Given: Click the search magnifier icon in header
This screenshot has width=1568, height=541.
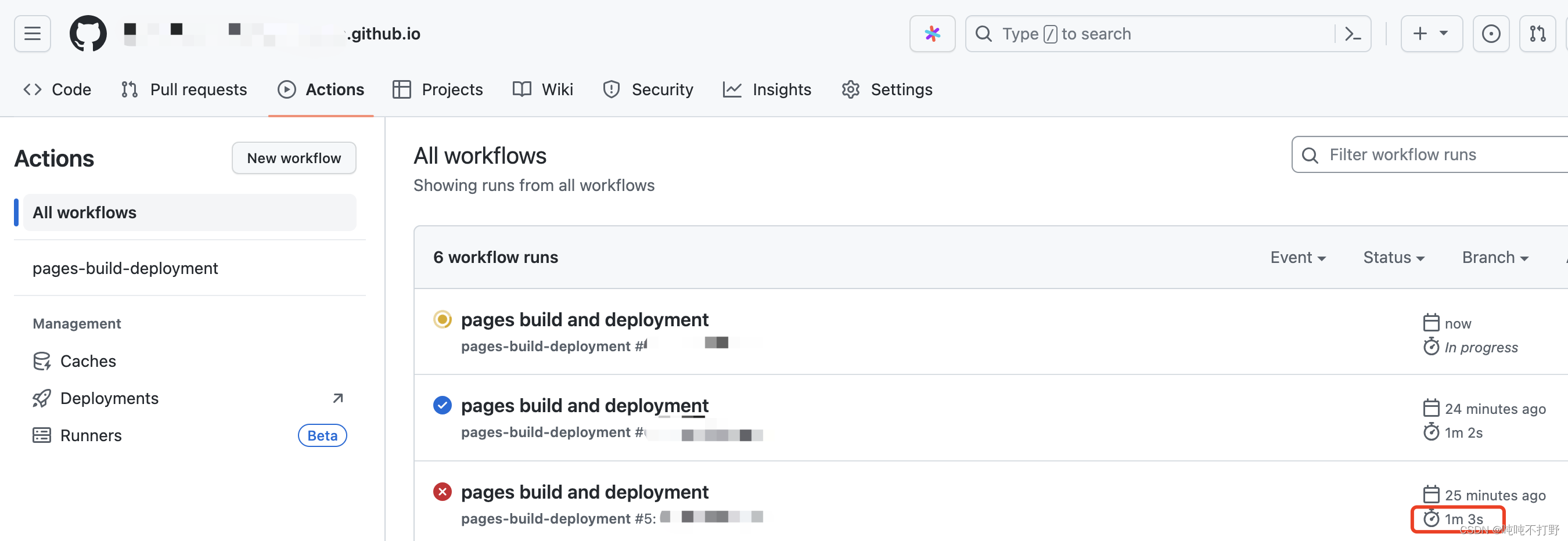Looking at the screenshot, I should pos(984,34).
